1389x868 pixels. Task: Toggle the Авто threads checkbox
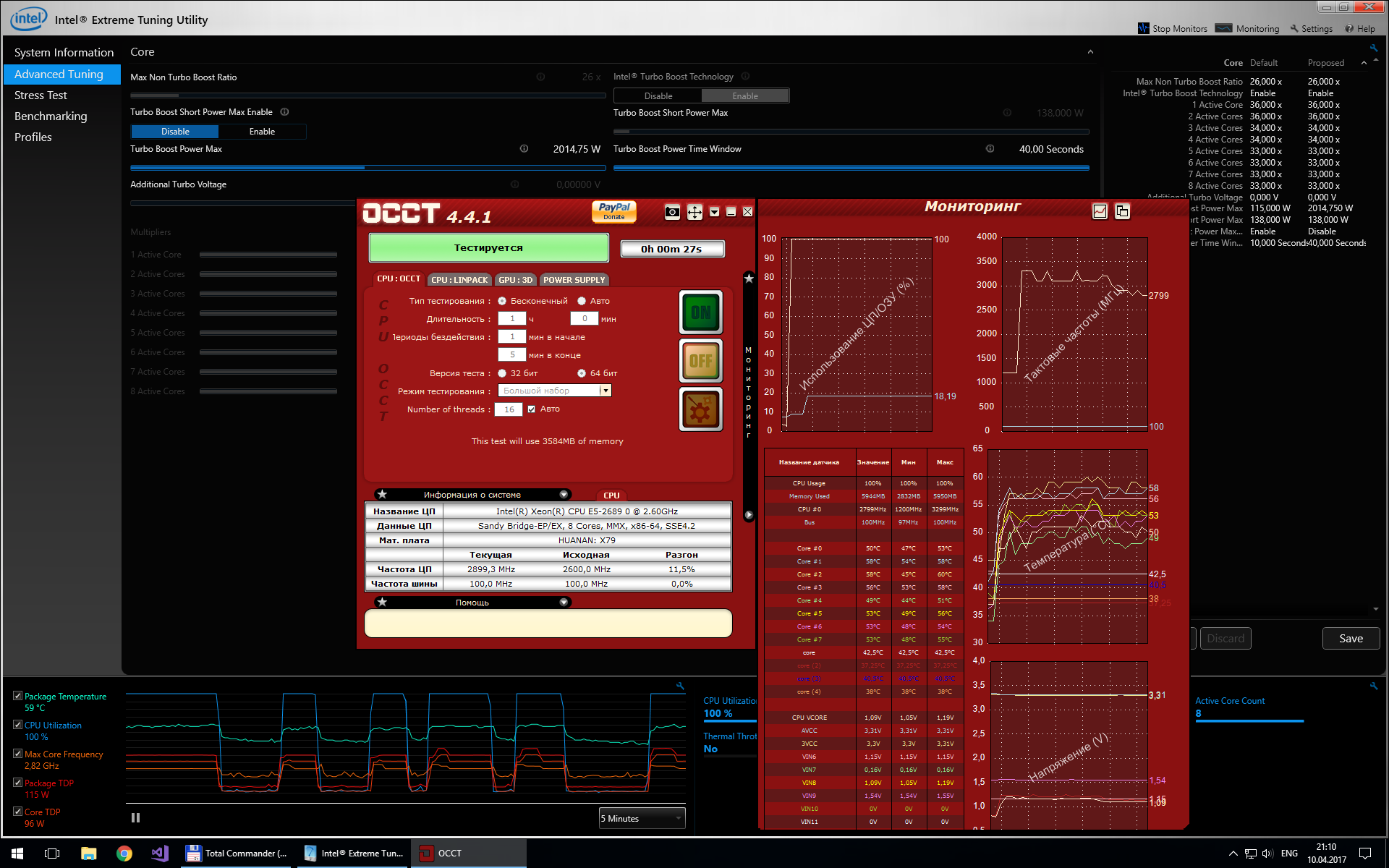(x=532, y=409)
